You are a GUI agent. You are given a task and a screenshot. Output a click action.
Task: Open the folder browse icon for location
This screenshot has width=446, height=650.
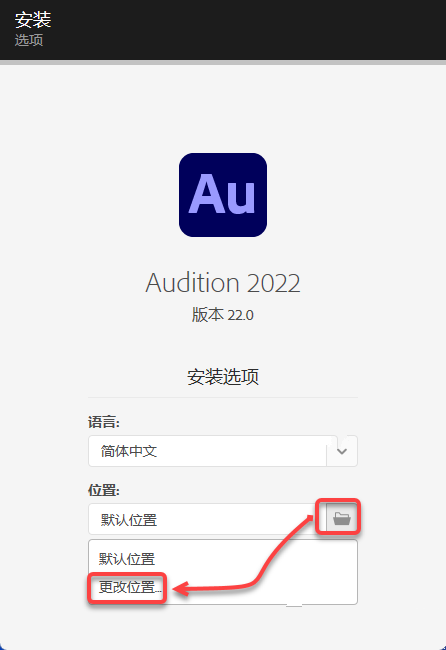click(342, 518)
